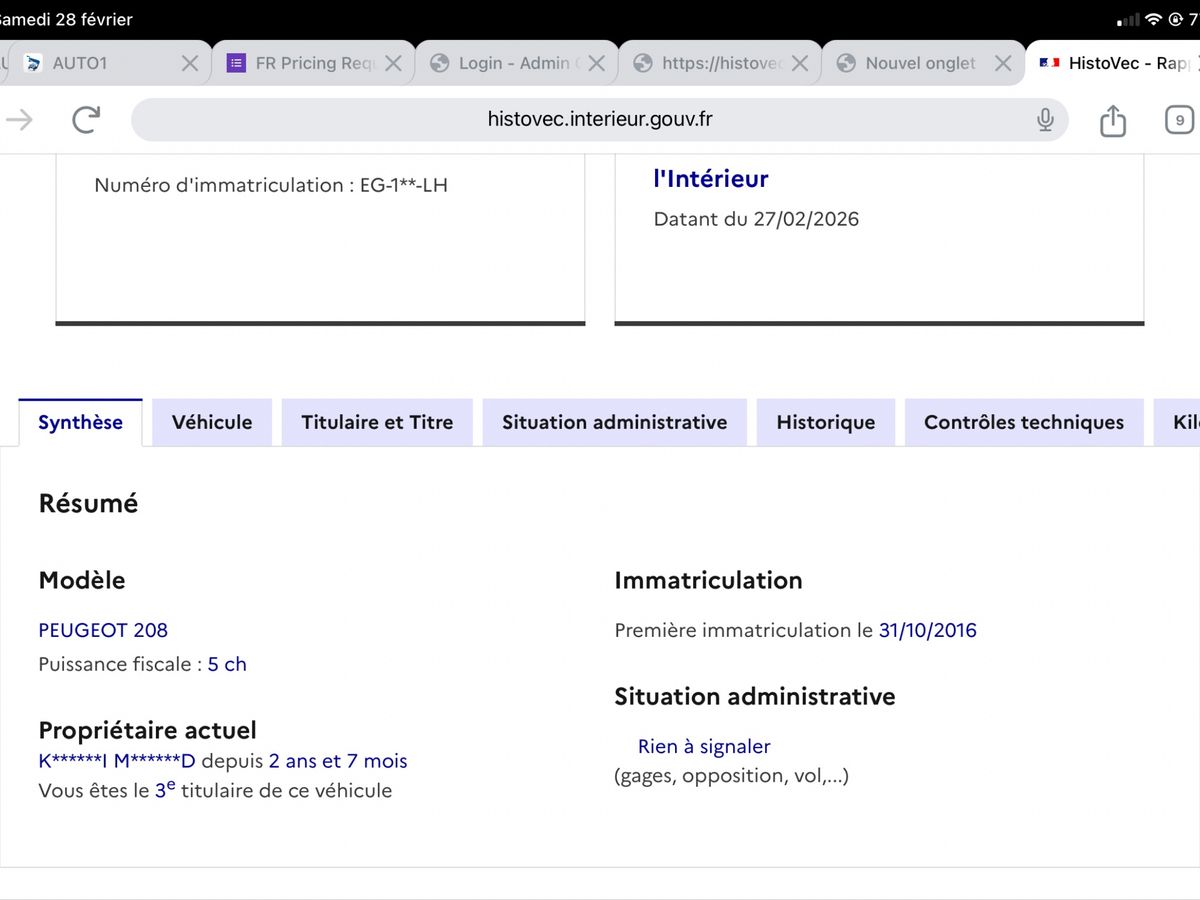This screenshot has width=1200, height=900.
Task: Click the gages, opposition, vol text
Action: click(x=731, y=775)
